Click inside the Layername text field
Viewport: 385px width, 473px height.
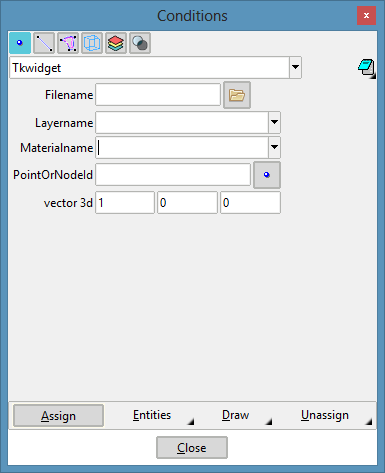(182, 122)
